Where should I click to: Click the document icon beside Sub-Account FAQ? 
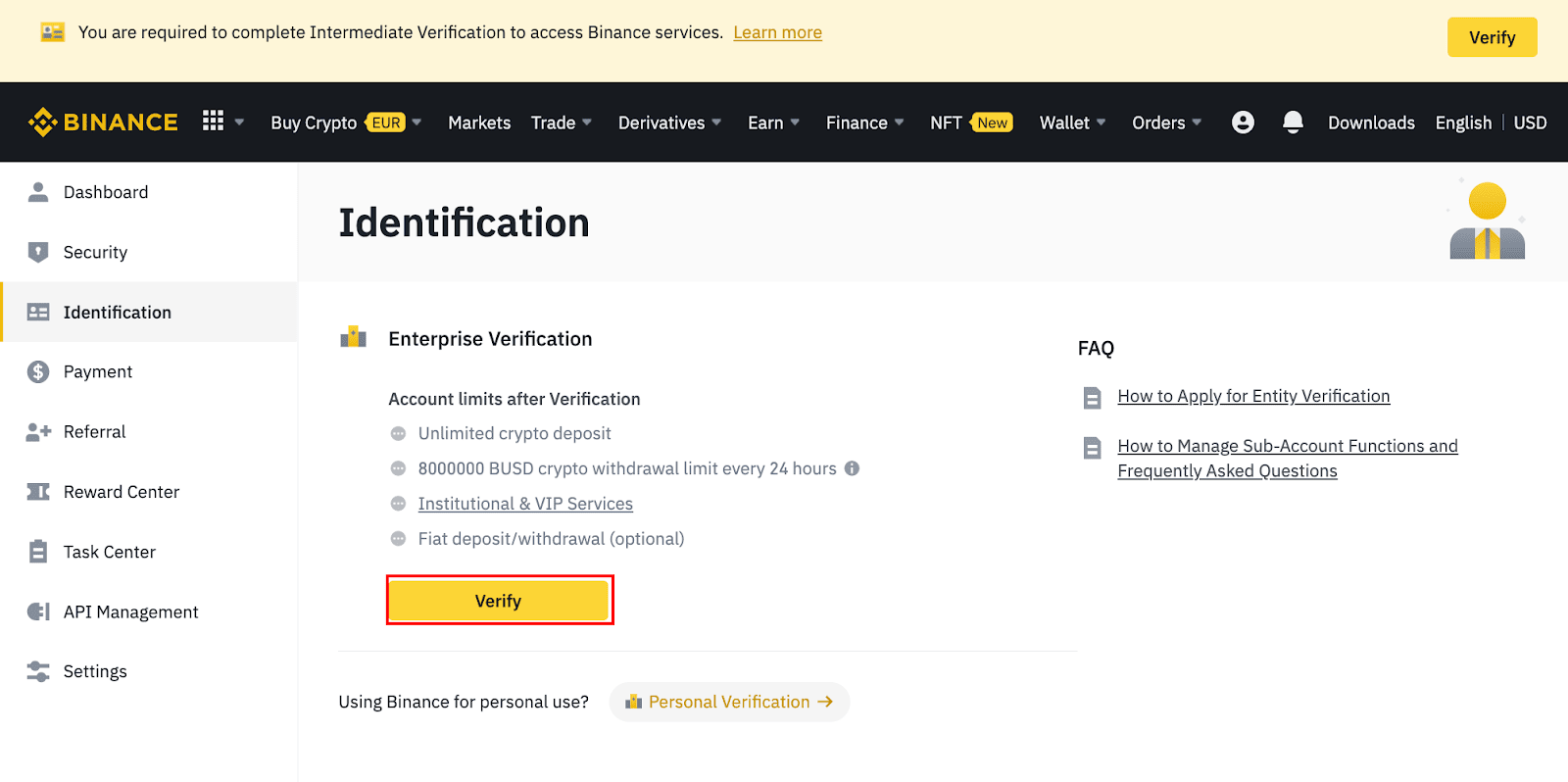pos(1092,448)
